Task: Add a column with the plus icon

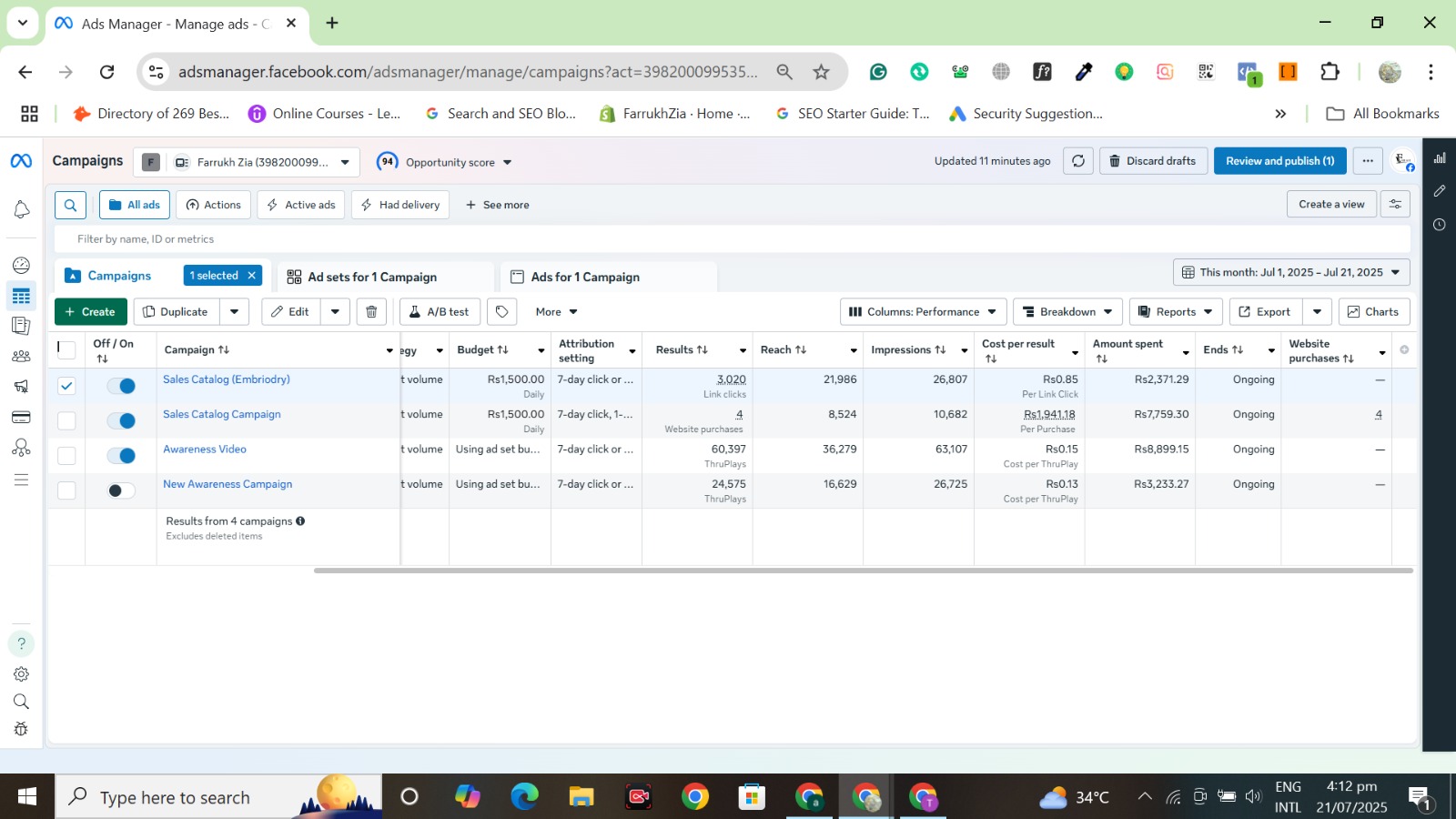Action: click(x=1404, y=350)
